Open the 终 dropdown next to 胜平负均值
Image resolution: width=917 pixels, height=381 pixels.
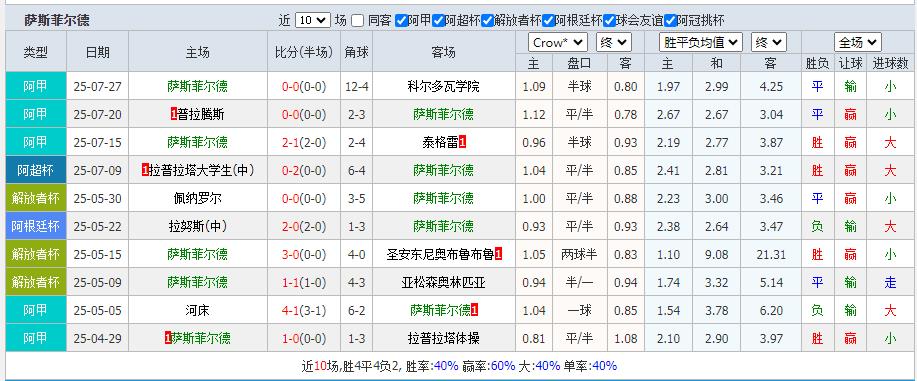coord(769,42)
